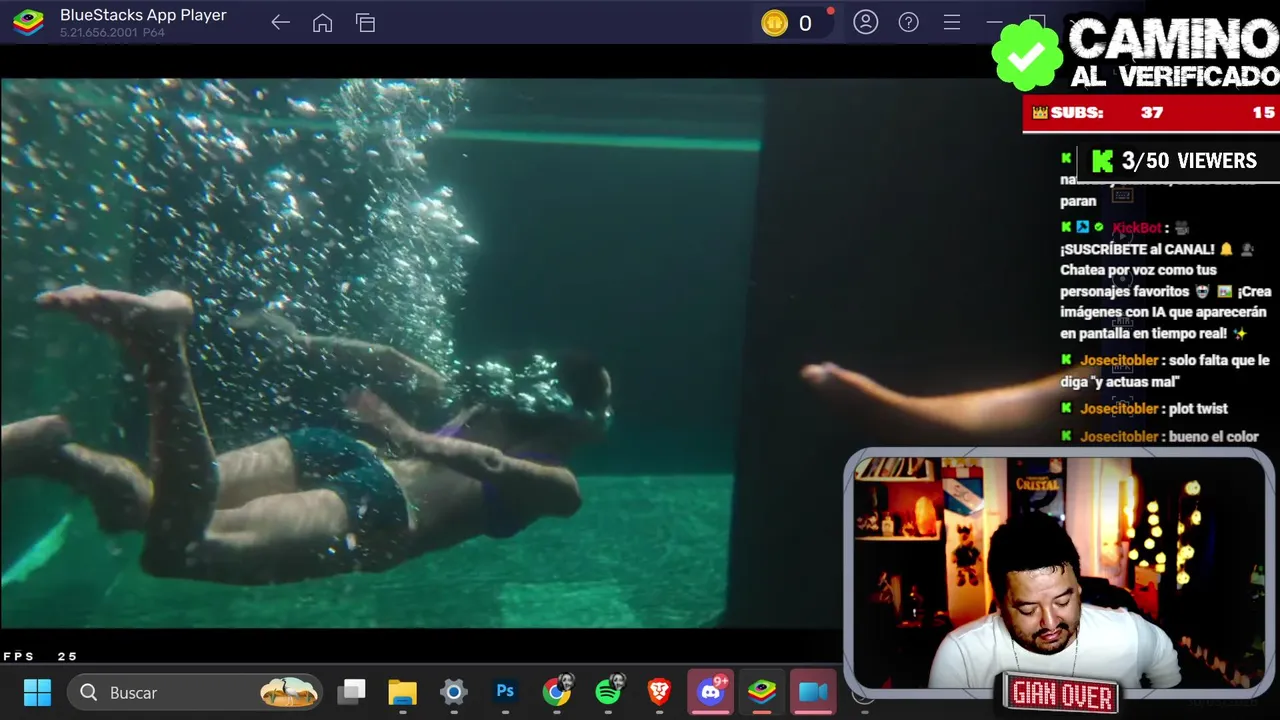Launch Photoshop from the taskbar
1280x720 pixels.
(x=505, y=692)
